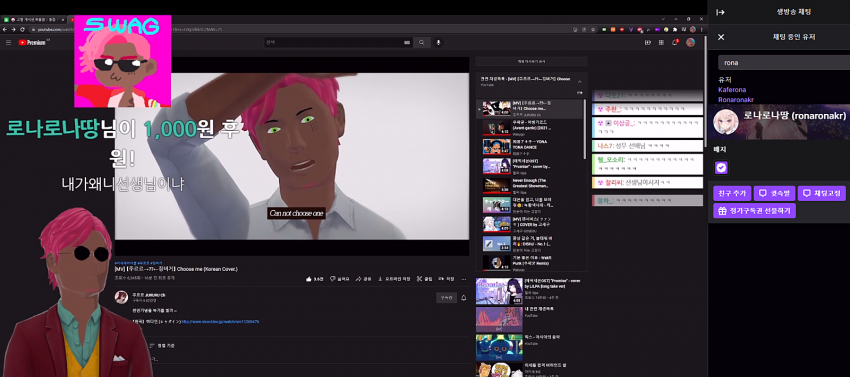The image size is (850, 377).
Task: Click the hashtag links above the title
Action: (x=139, y=263)
